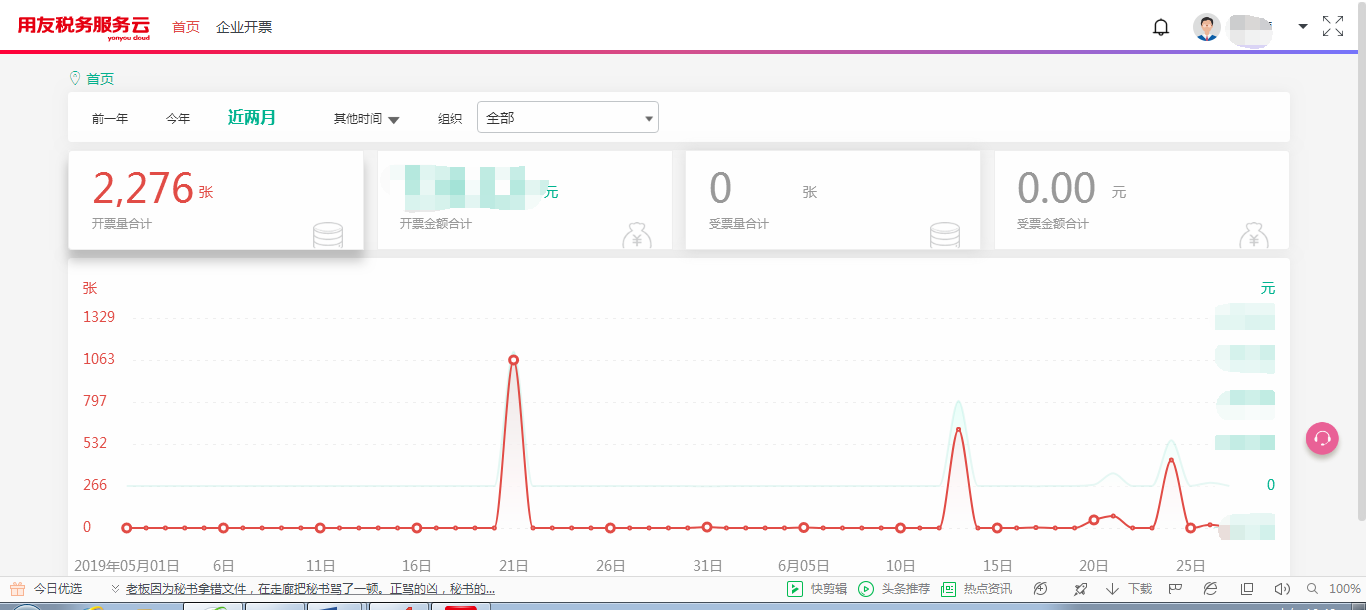1366x610 pixels.
Task: Open the 组织 combo box showing 全部
Action: tap(567, 118)
